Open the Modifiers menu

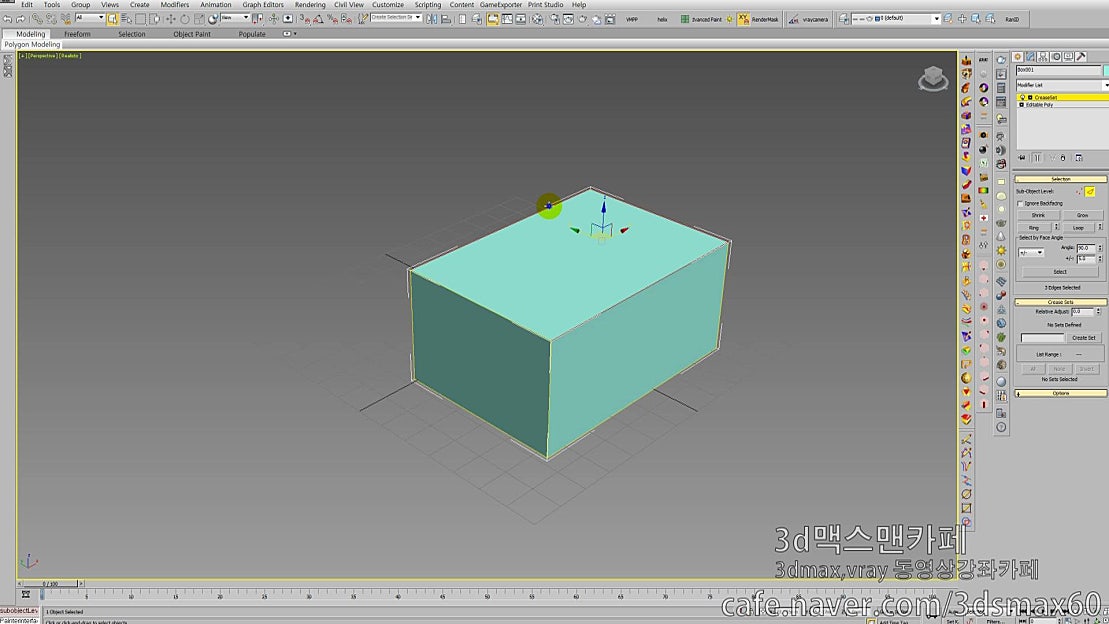coord(174,4)
